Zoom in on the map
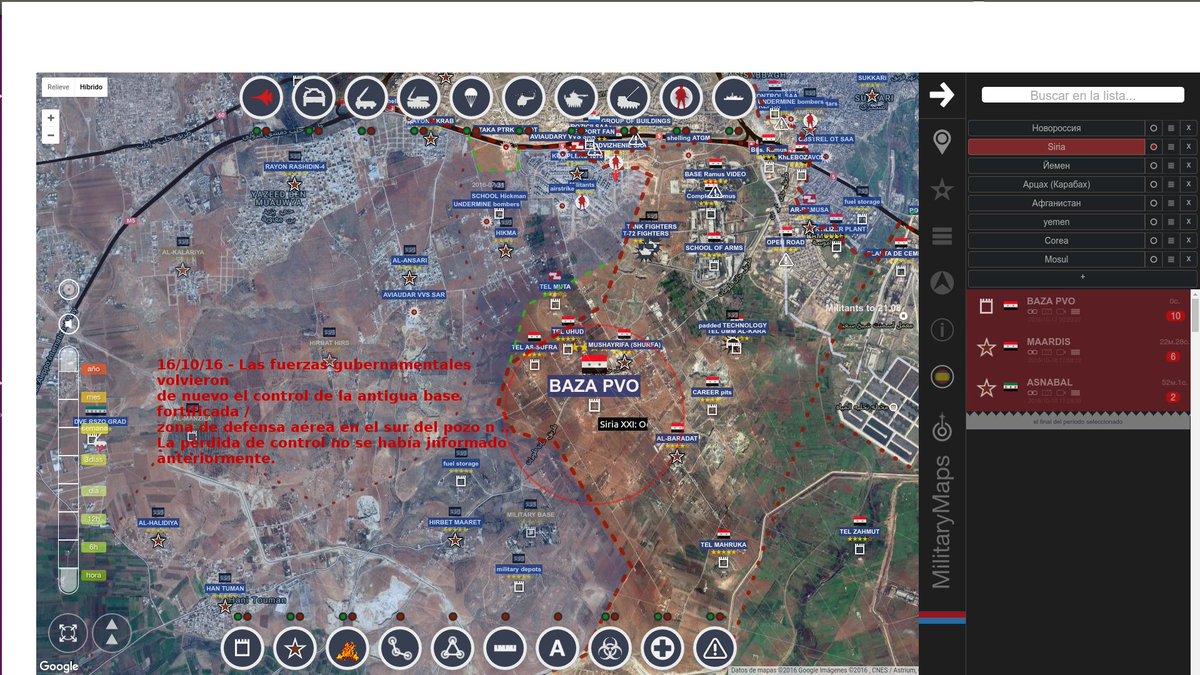Viewport: 1200px width, 675px height. pos(51,118)
